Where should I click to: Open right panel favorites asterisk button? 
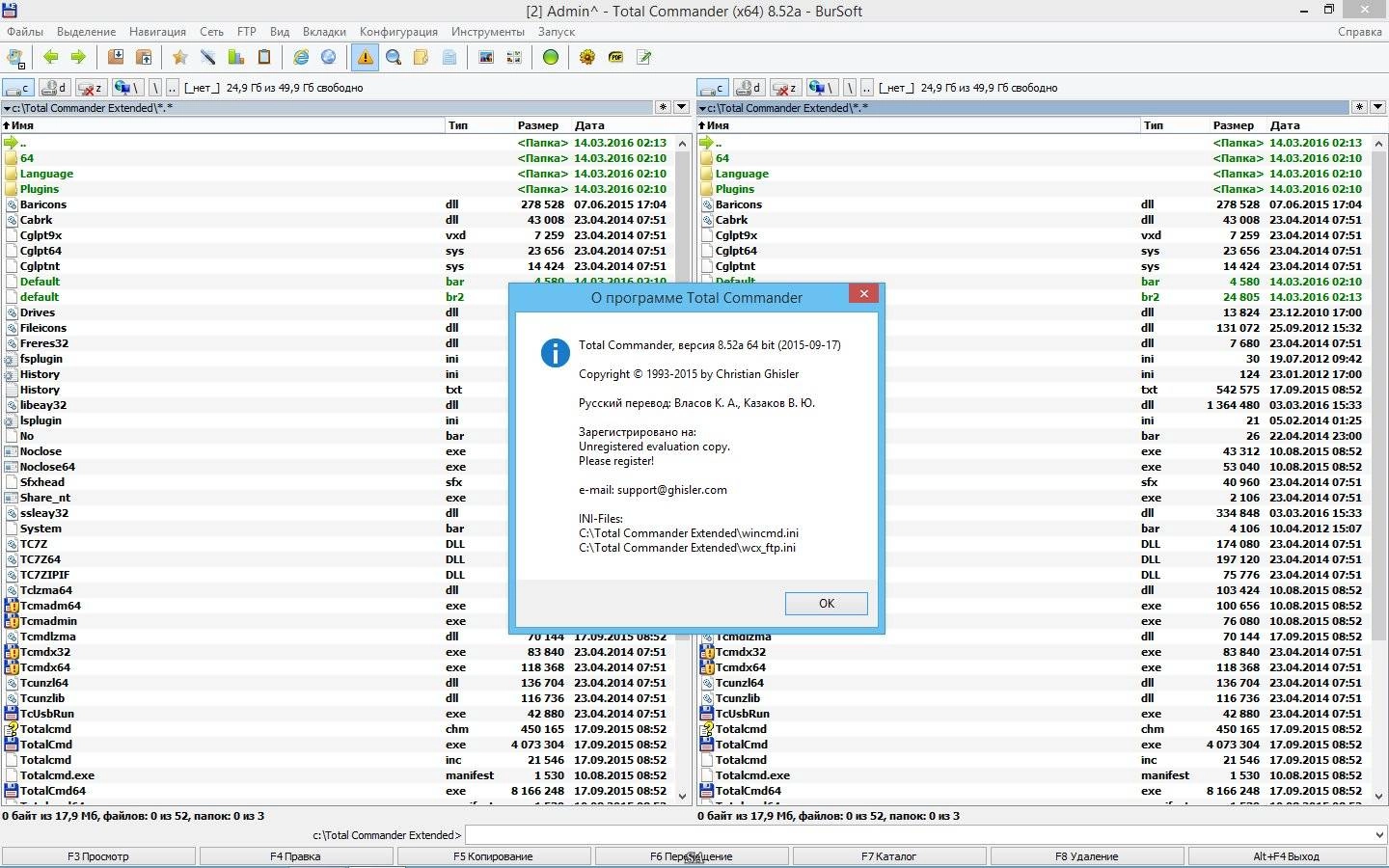[x=1359, y=107]
